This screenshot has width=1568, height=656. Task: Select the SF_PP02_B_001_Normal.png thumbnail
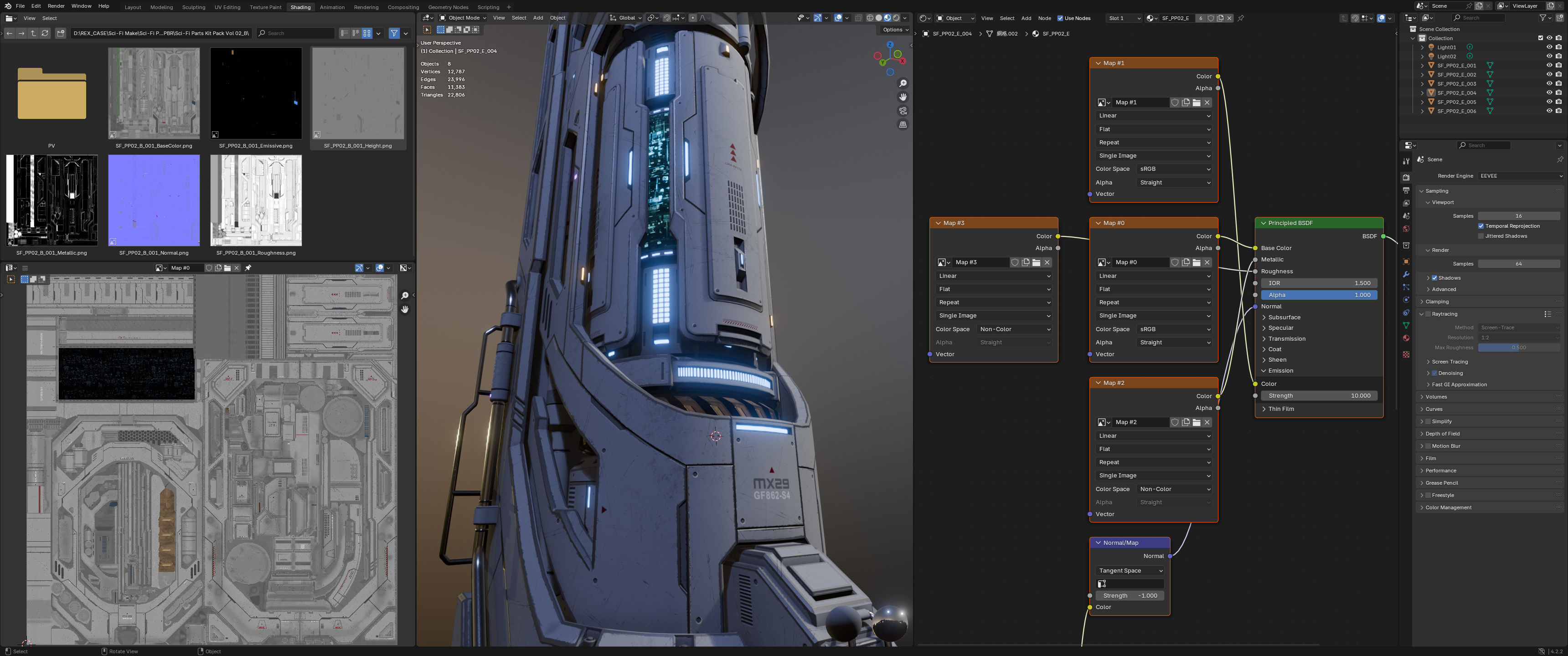(154, 201)
